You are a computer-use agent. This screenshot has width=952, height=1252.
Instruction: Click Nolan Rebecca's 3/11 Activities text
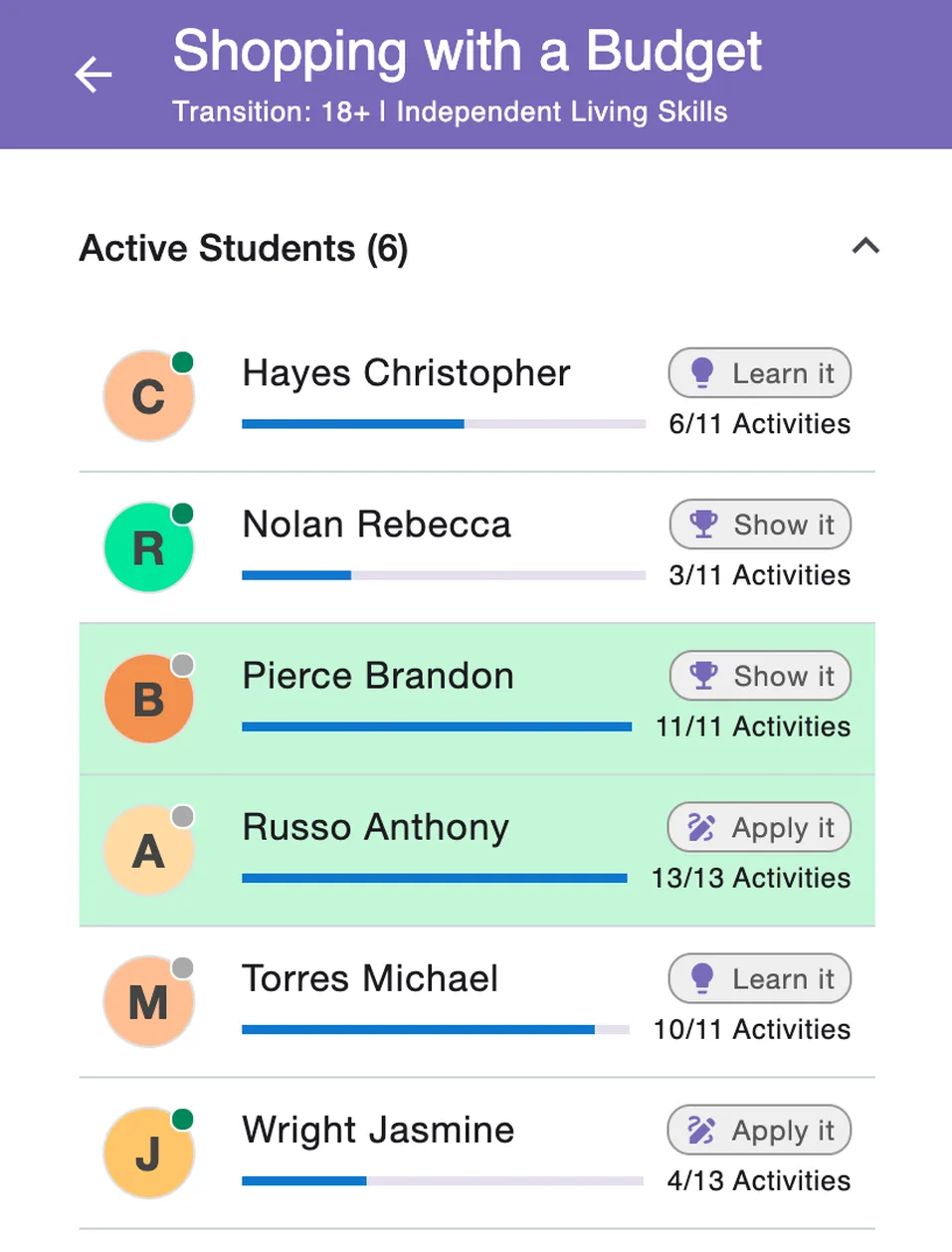point(760,575)
